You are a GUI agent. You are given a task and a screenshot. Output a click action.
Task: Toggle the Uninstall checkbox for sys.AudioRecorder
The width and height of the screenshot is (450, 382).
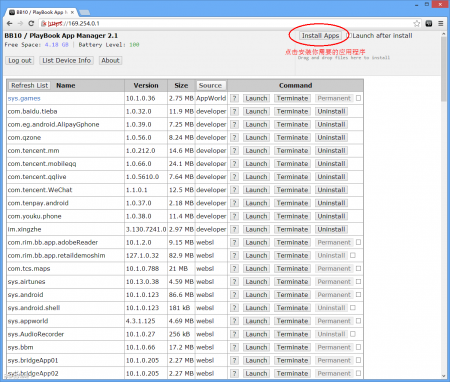(x=353, y=334)
